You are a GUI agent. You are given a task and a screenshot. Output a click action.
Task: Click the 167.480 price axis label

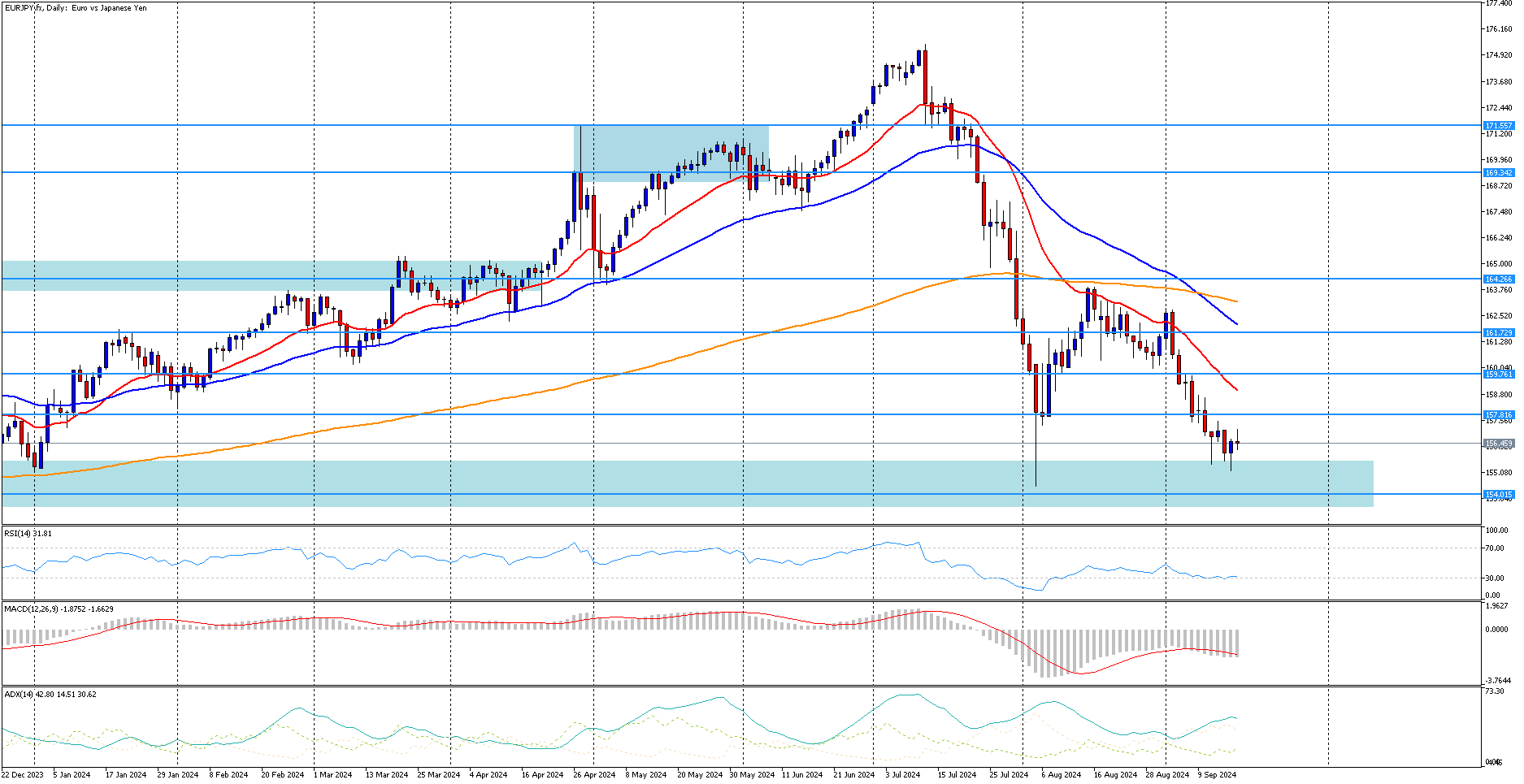pyautogui.click(x=1499, y=212)
